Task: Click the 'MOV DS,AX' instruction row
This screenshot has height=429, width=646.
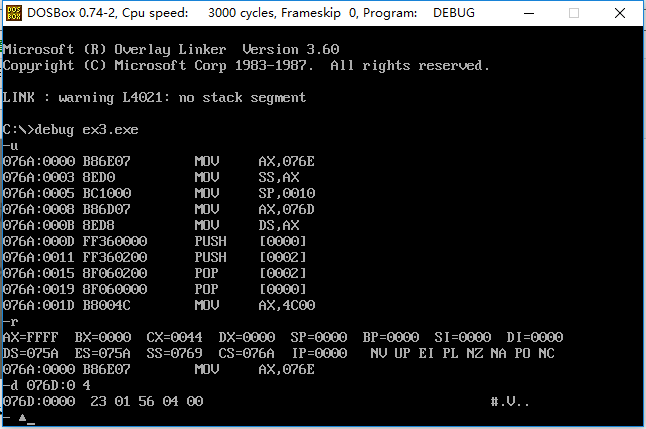Action: 151,225
